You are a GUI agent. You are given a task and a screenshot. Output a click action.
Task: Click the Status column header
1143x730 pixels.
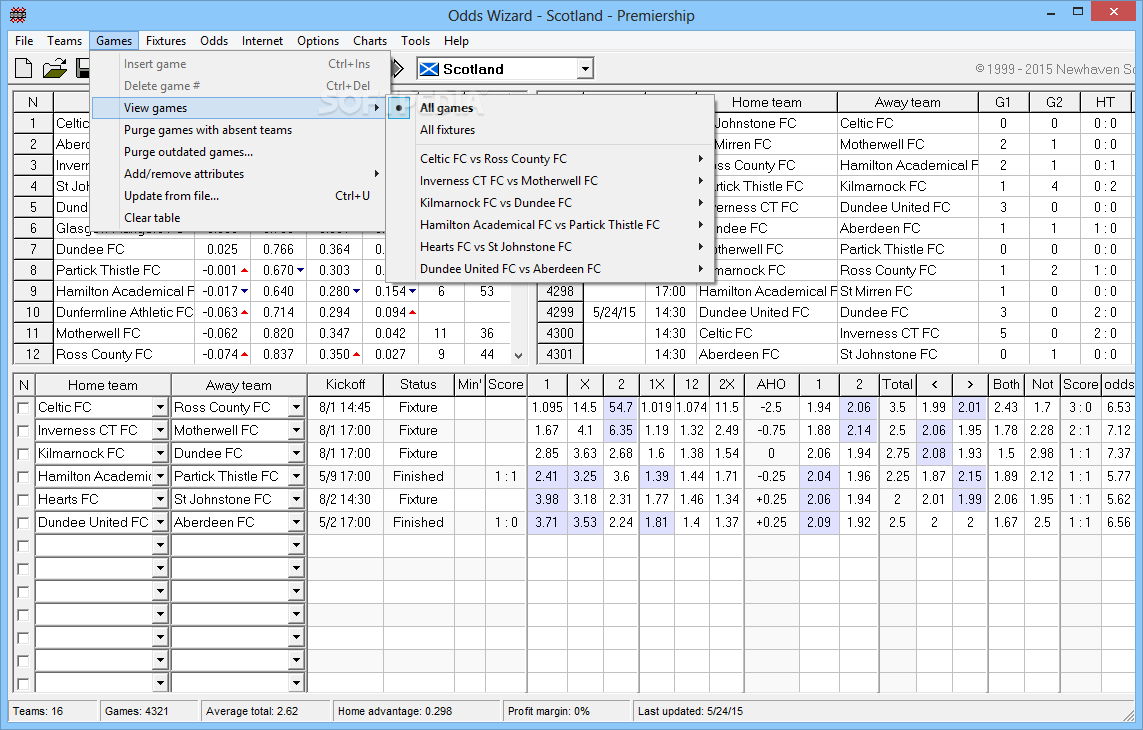(x=418, y=384)
